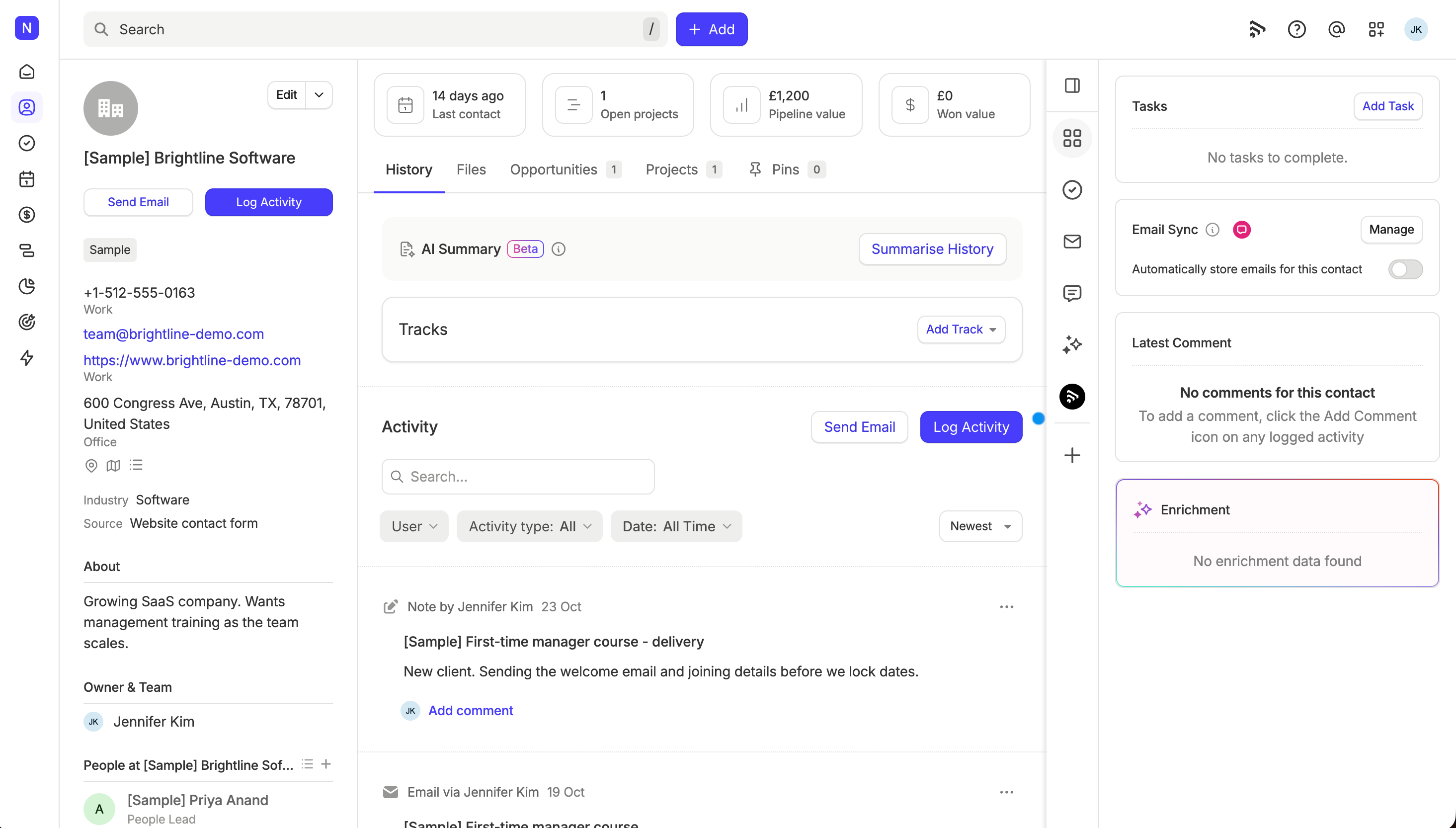Viewport: 1456px width, 828px height.
Task: Open the Activity type filter dropdown
Action: [530, 527]
